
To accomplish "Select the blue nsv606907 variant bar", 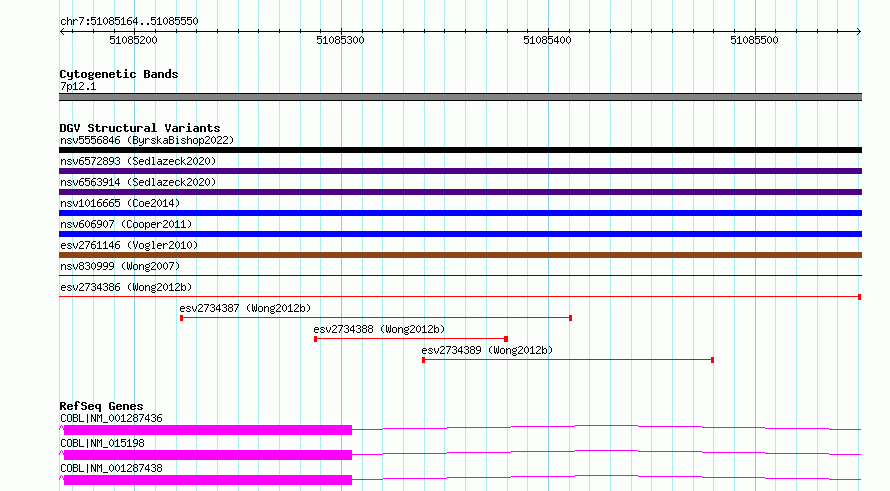I will [x=460, y=234].
